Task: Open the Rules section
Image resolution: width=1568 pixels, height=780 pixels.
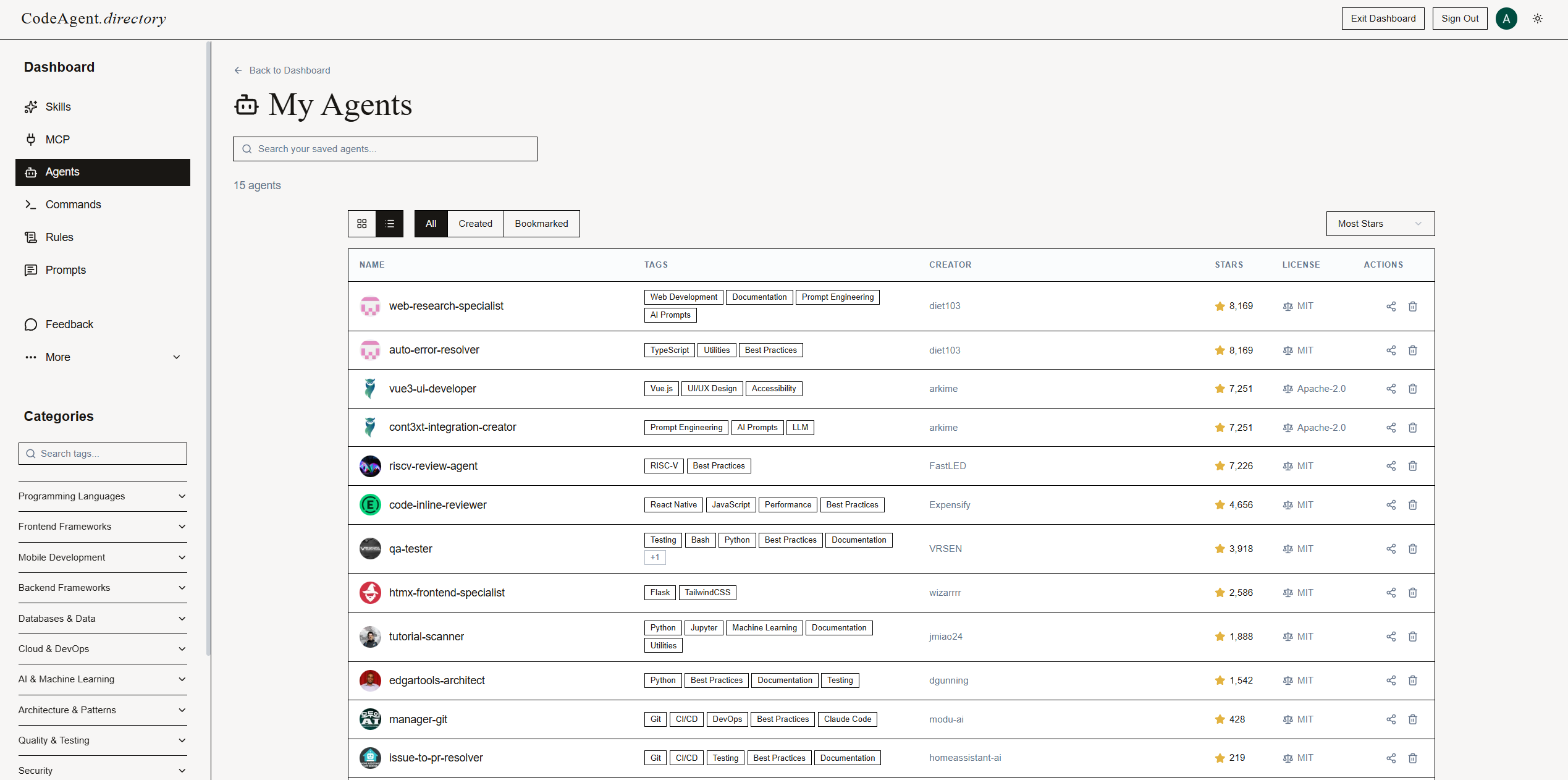Action: pyautogui.click(x=59, y=237)
